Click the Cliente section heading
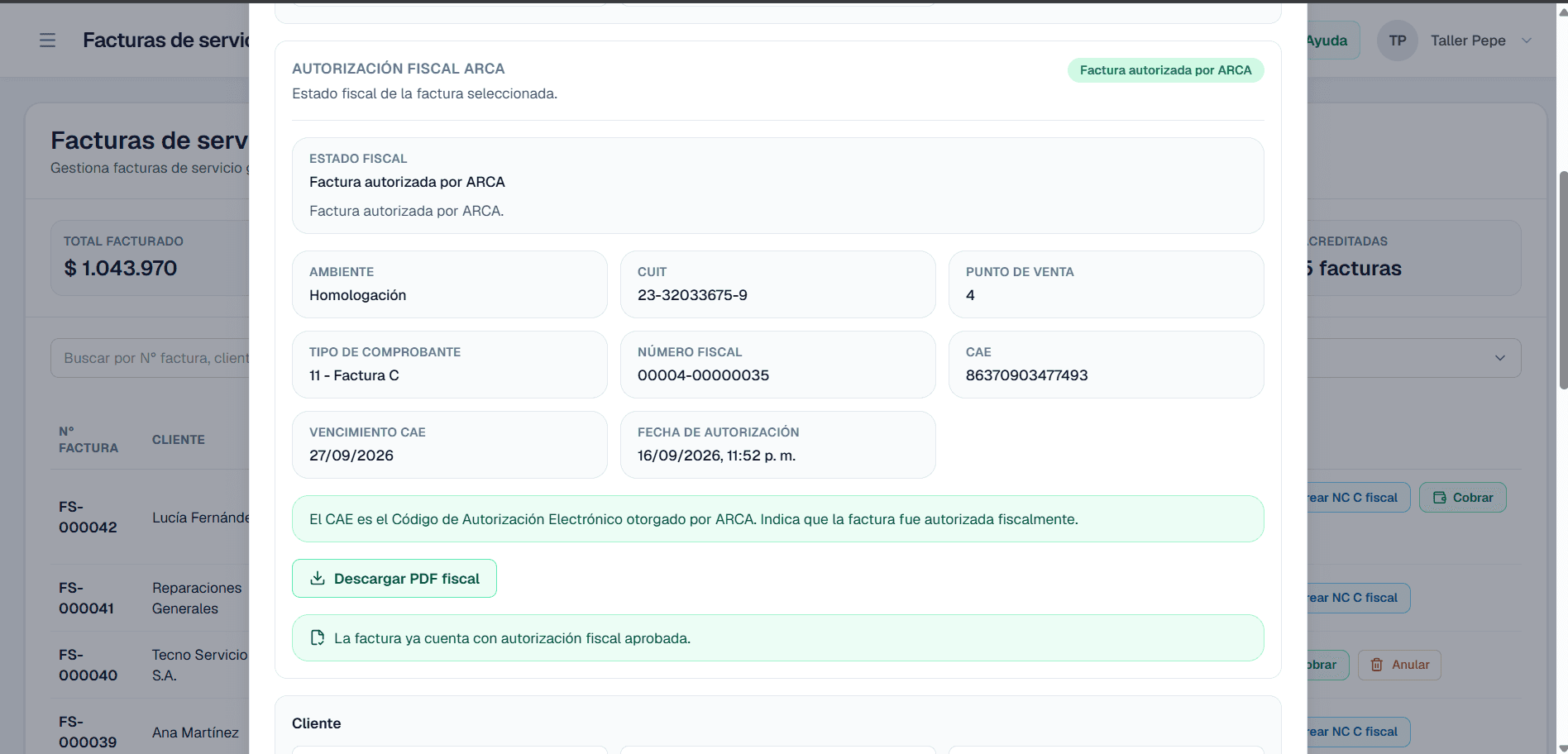The height and width of the screenshot is (754, 1568). click(x=316, y=723)
